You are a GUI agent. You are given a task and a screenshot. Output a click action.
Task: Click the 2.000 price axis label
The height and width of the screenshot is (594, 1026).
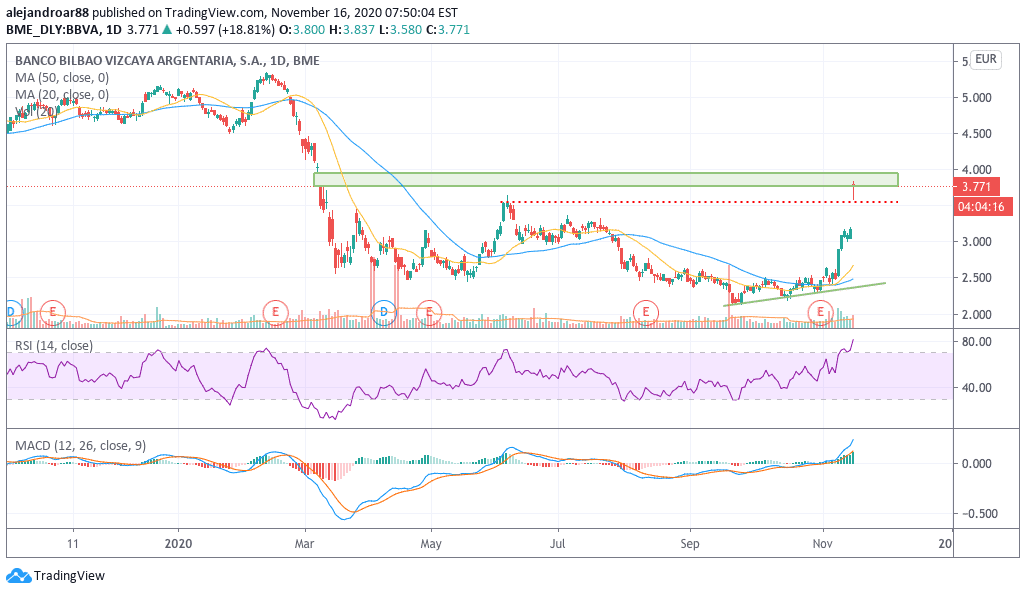coord(977,315)
